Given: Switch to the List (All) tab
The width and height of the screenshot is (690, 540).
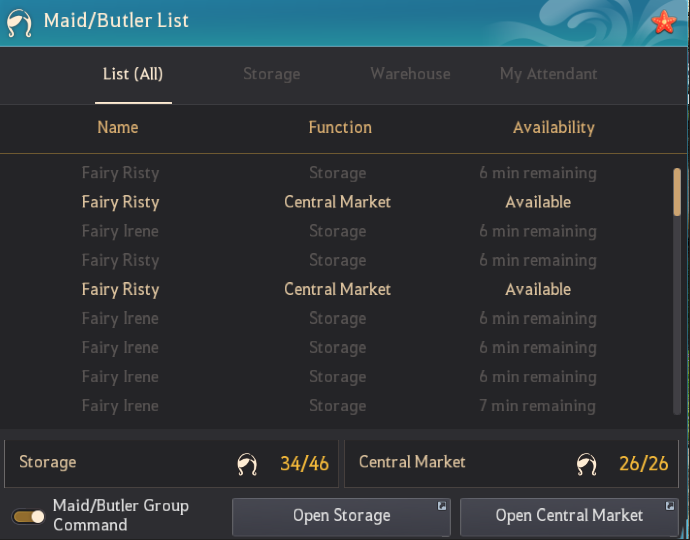Looking at the screenshot, I should click(133, 74).
